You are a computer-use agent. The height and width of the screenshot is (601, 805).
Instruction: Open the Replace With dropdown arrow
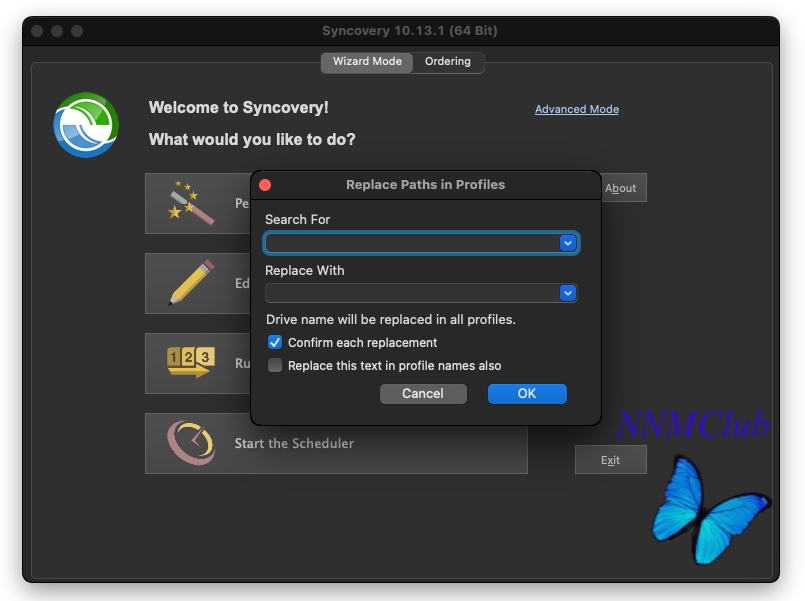pyautogui.click(x=567, y=293)
